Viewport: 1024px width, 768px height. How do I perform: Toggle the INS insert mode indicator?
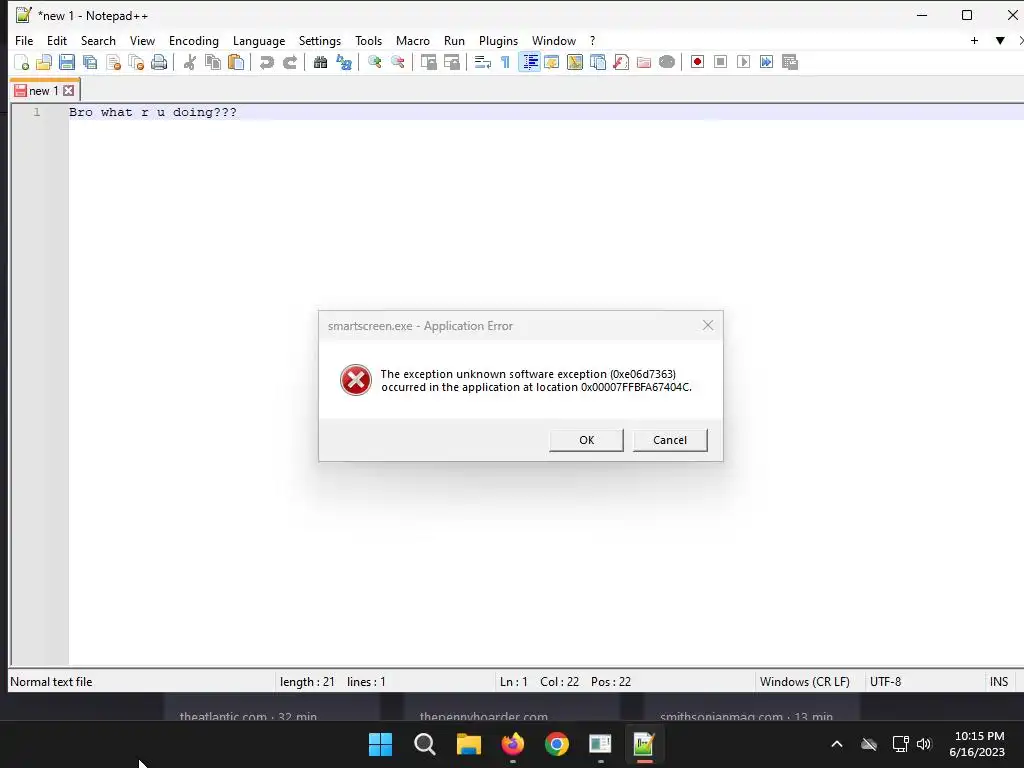[x=999, y=682]
